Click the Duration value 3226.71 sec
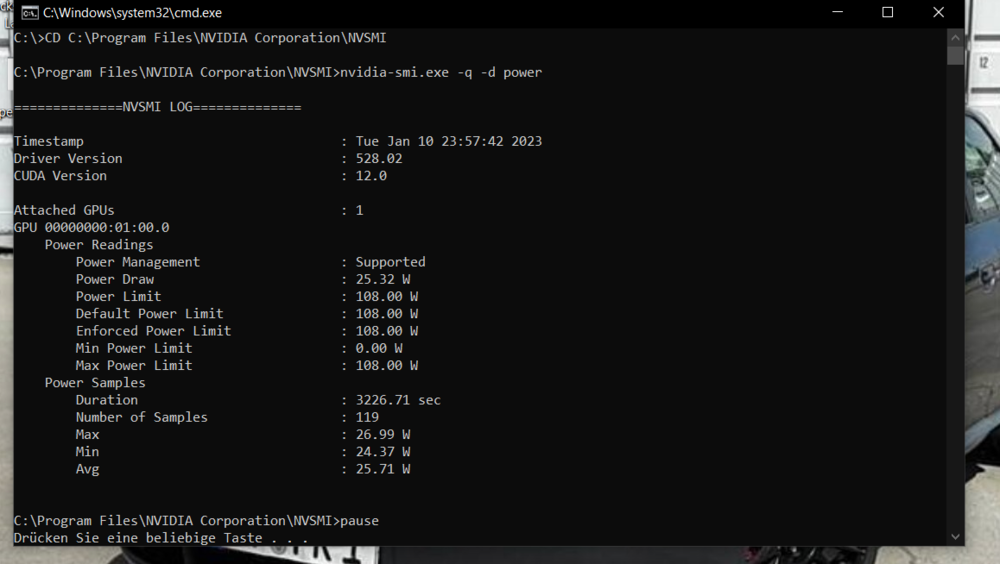This screenshot has width=1000, height=564. pos(398,400)
